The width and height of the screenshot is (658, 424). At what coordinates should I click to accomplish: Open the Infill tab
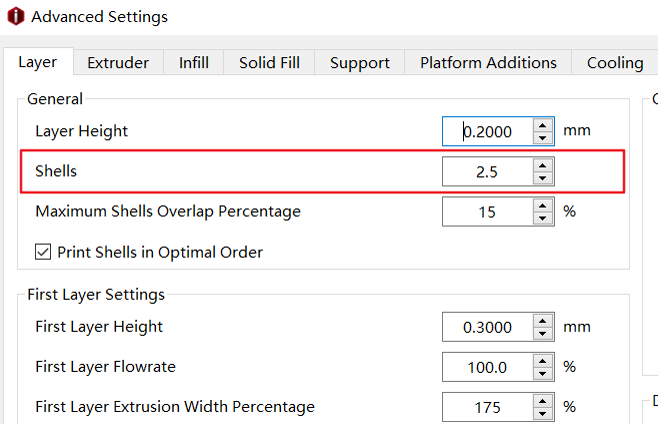(193, 63)
